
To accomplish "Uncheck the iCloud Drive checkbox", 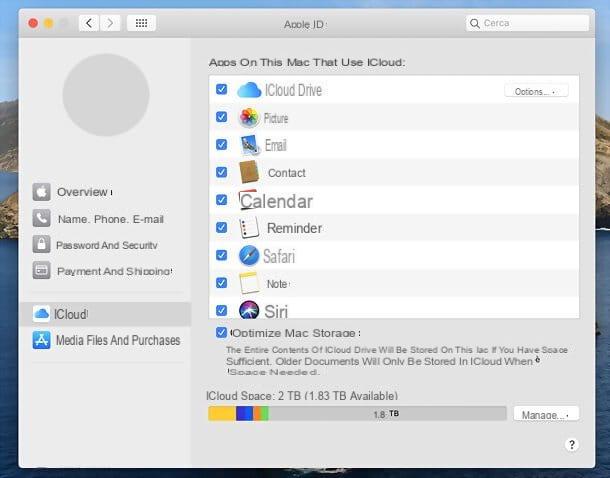I will pyautogui.click(x=221, y=89).
